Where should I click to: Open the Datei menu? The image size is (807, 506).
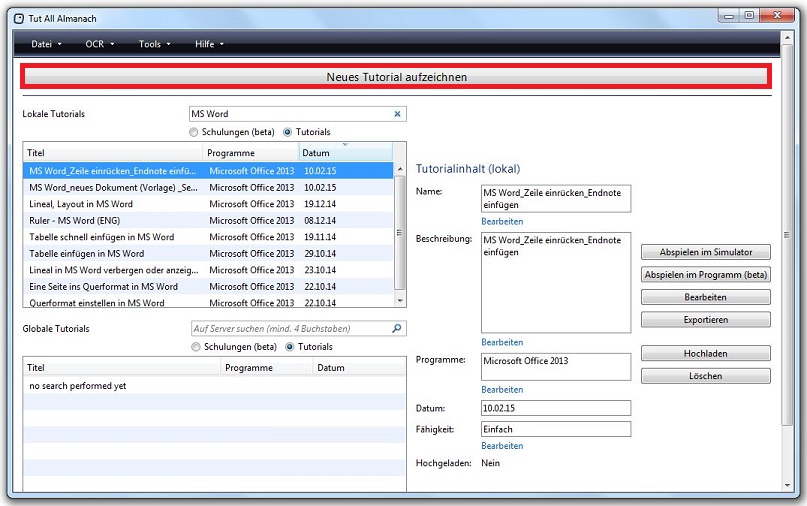pyautogui.click(x=46, y=44)
